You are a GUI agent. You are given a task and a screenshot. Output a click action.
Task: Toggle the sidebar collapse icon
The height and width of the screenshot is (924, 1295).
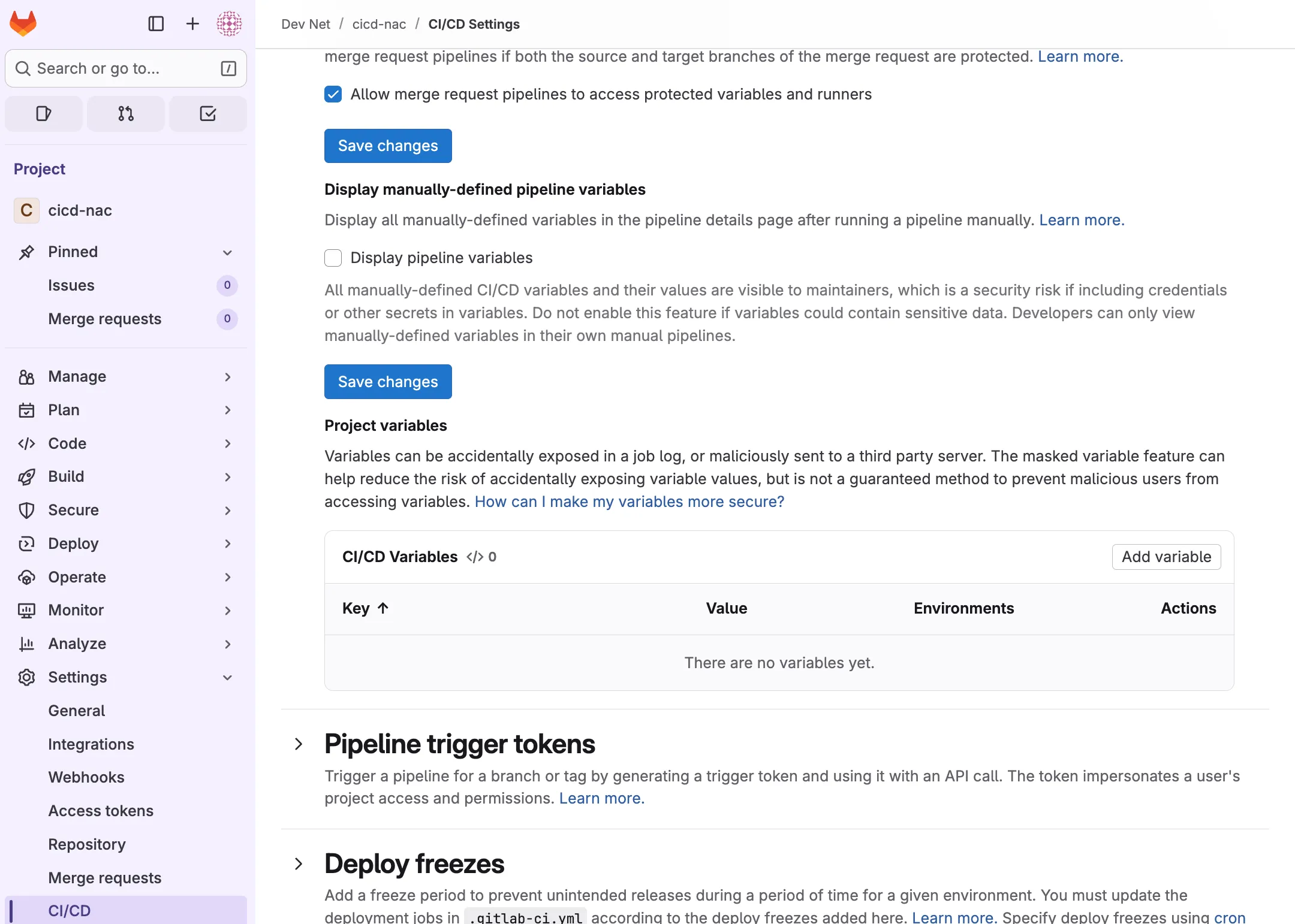[156, 24]
